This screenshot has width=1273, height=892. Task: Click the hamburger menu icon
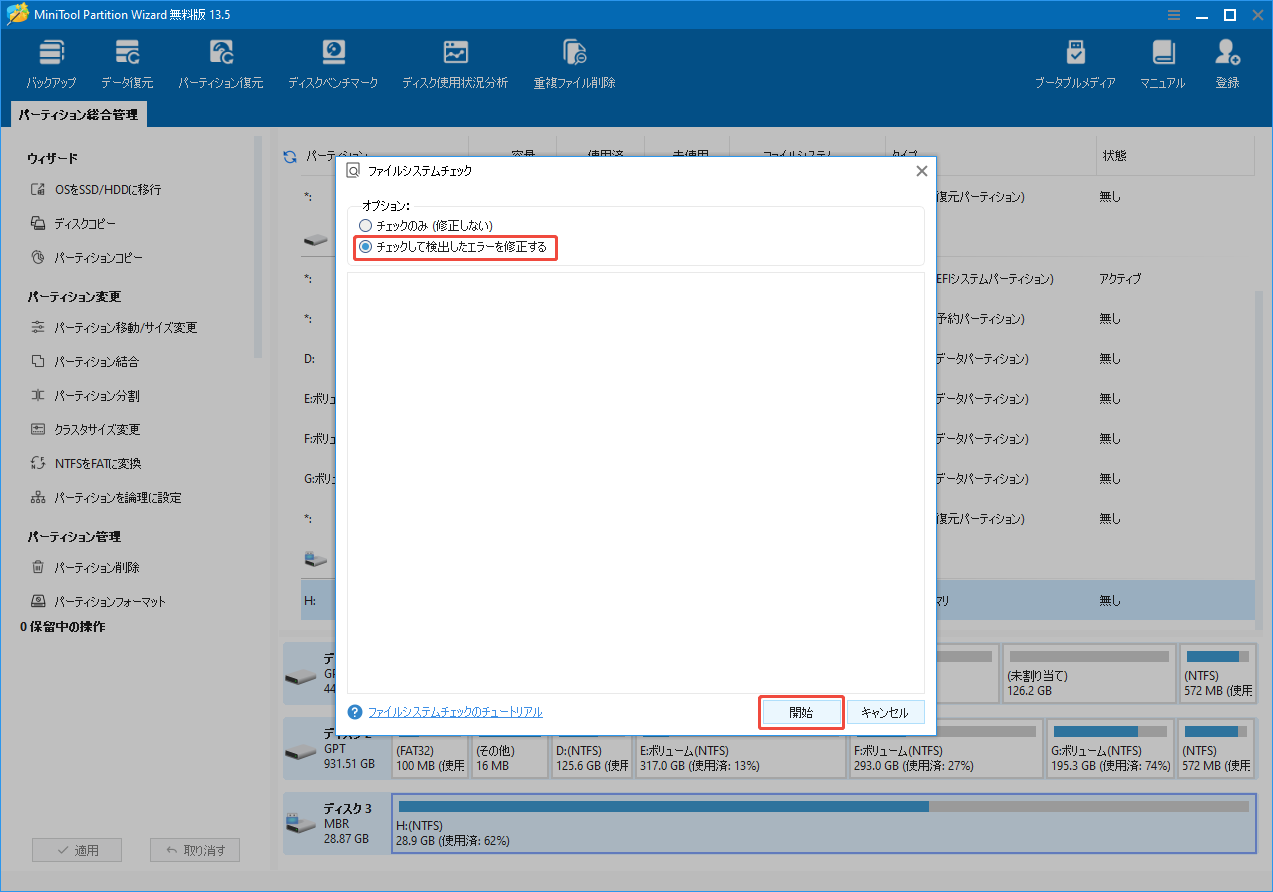click(x=1172, y=15)
